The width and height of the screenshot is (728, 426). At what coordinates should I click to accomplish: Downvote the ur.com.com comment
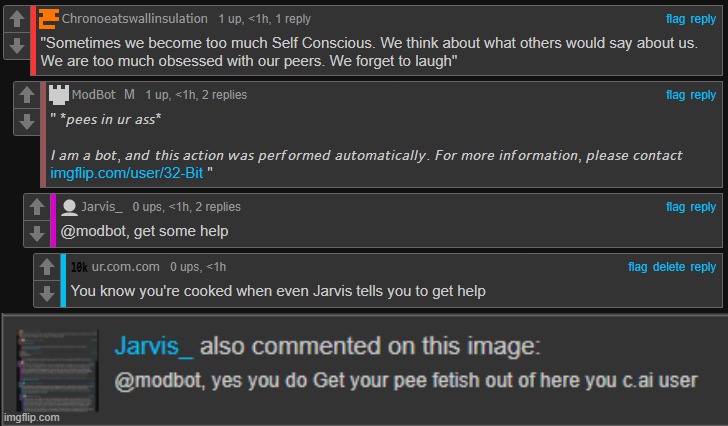tap(47, 293)
